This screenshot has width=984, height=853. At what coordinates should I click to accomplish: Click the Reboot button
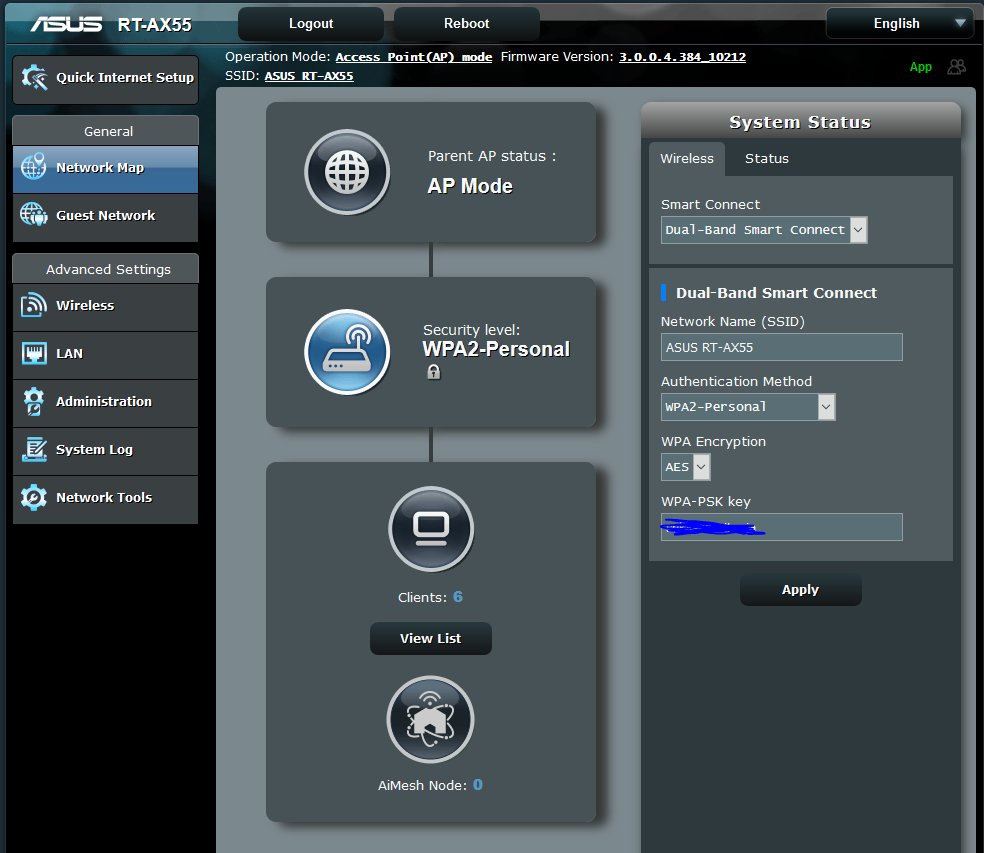466,24
